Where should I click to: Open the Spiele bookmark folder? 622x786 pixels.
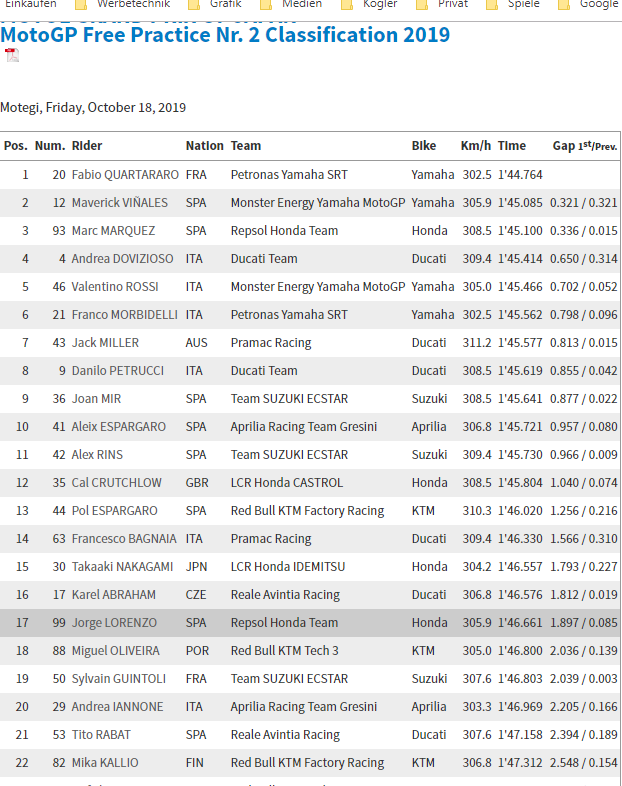point(513,4)
